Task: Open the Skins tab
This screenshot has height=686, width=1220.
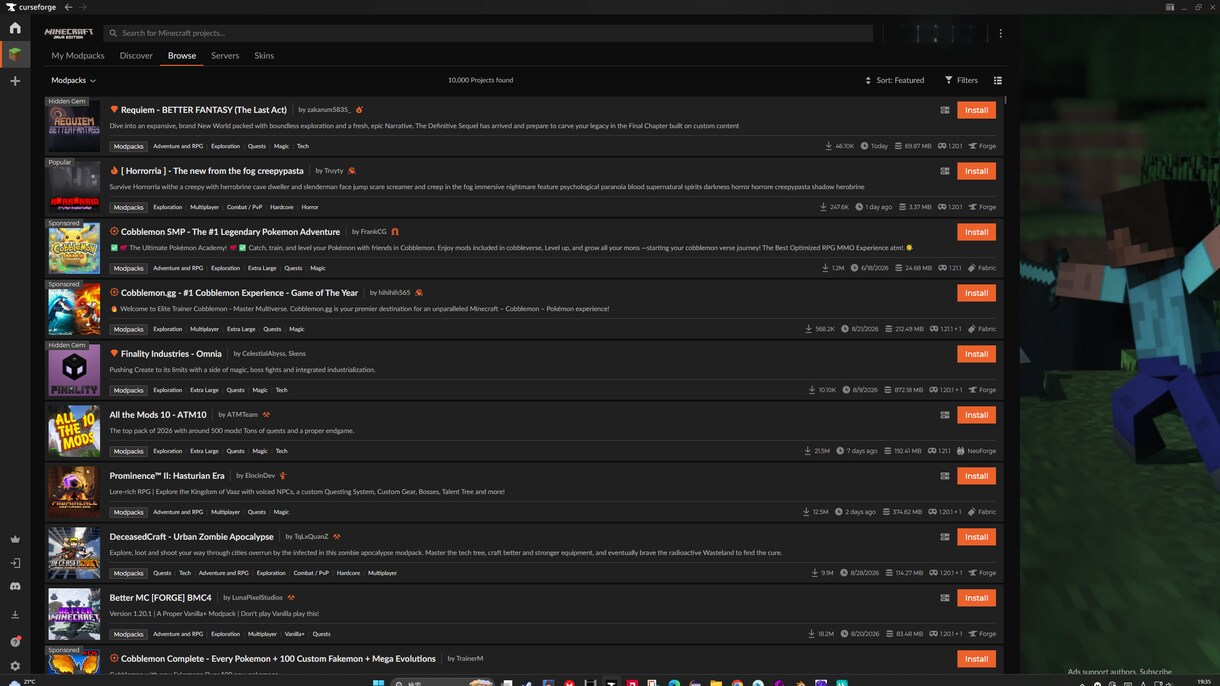Action: (x=264, y=56)
